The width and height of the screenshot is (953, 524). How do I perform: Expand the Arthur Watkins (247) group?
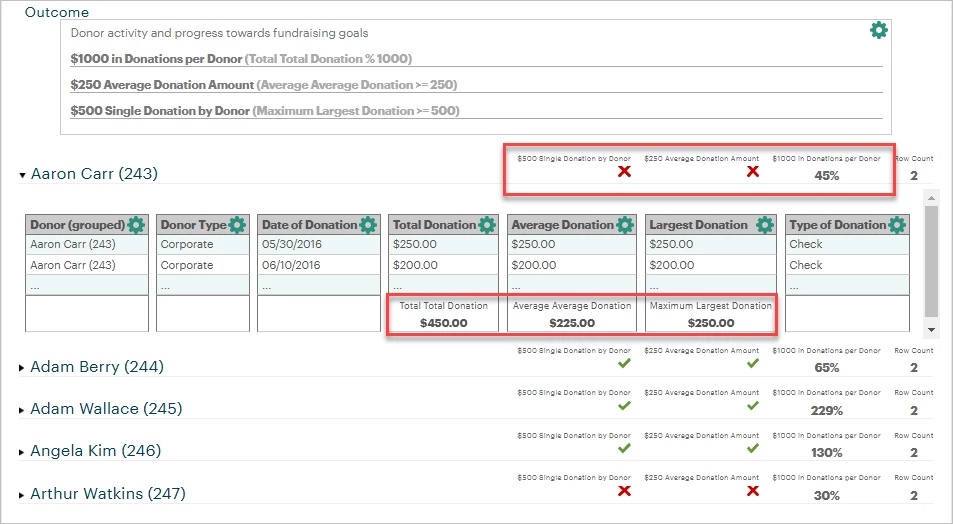pos(22,495)
